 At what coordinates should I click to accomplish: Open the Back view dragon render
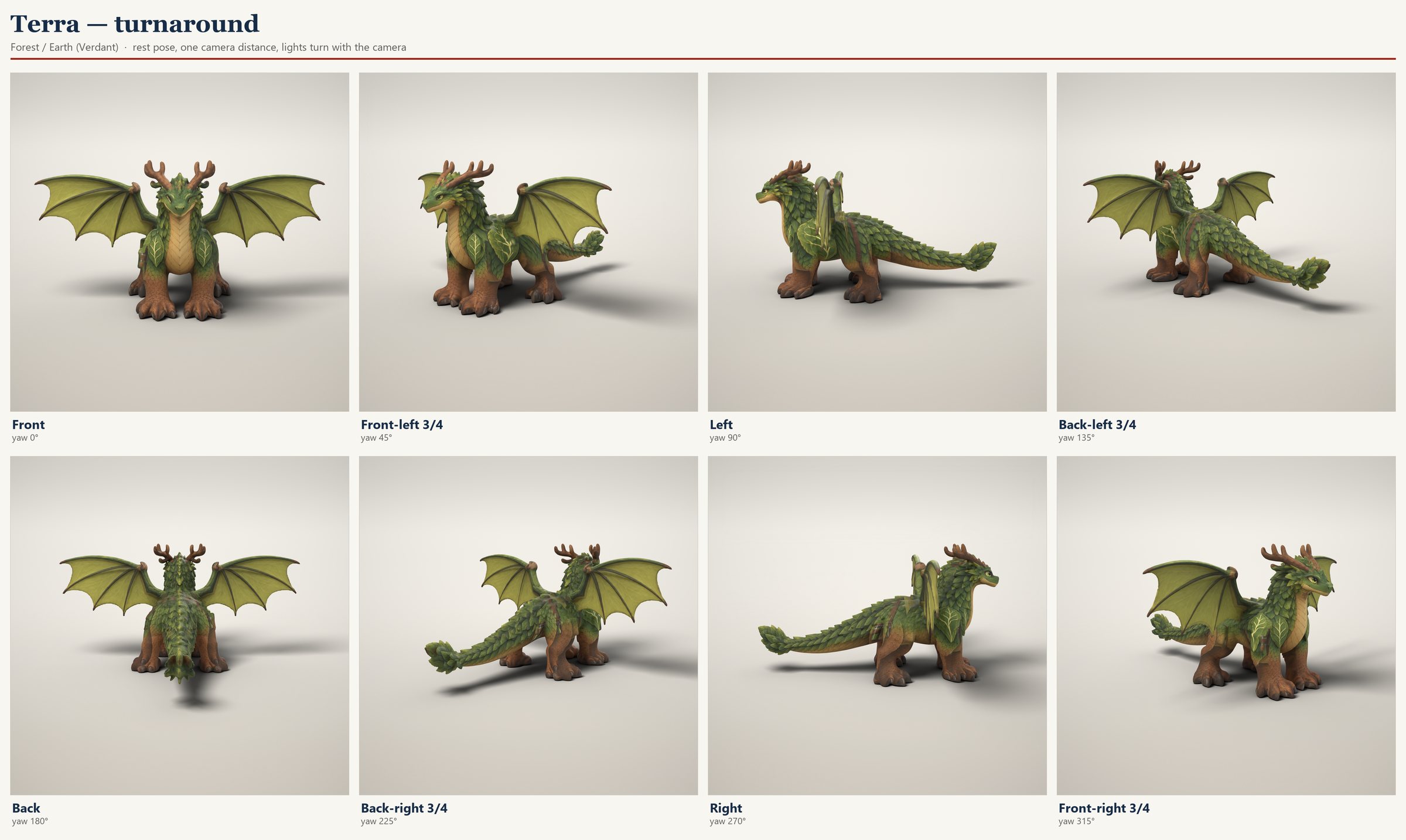[x=179, y=626]
